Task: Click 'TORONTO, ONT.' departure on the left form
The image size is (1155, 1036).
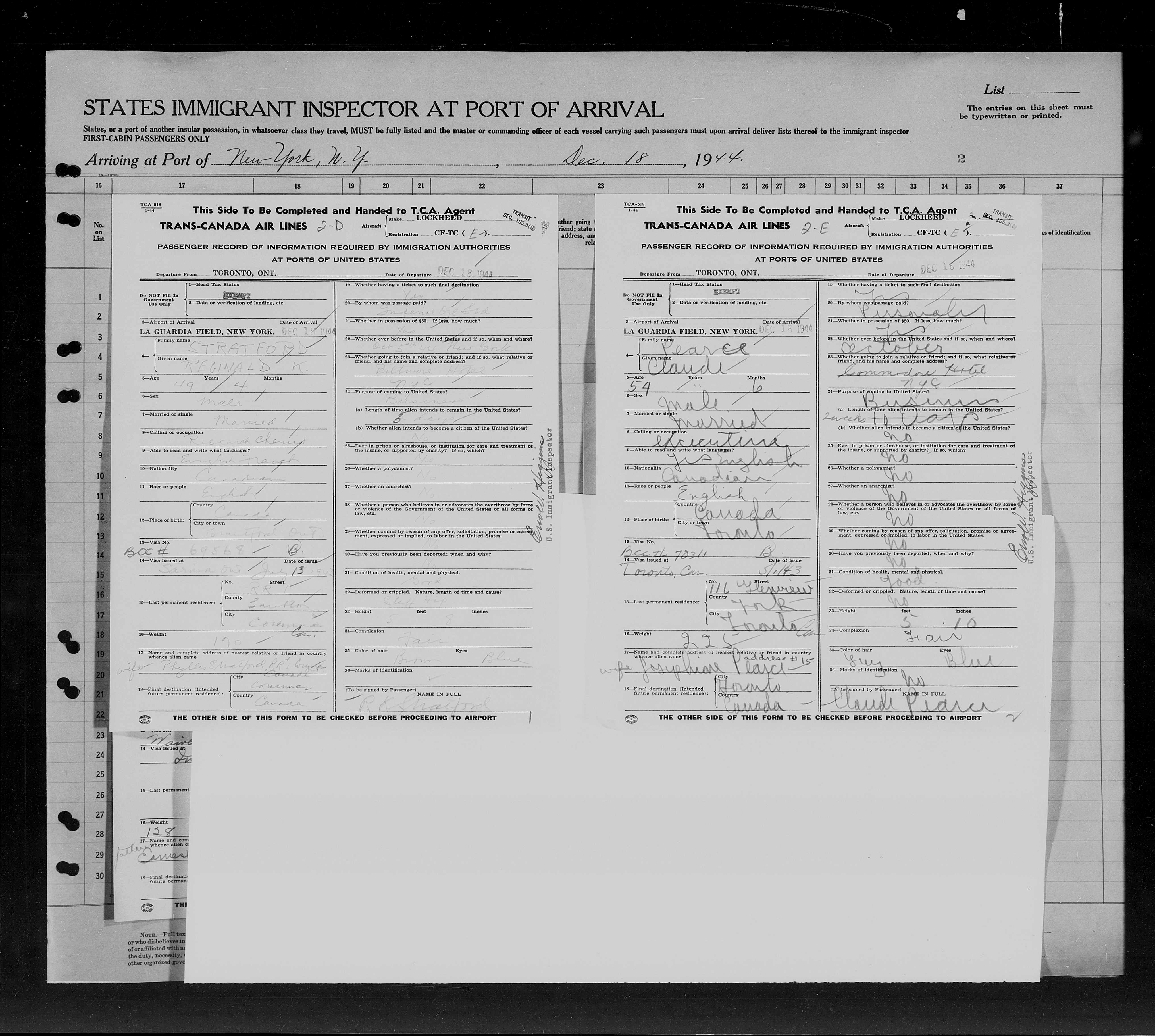Action: [244, 273]
